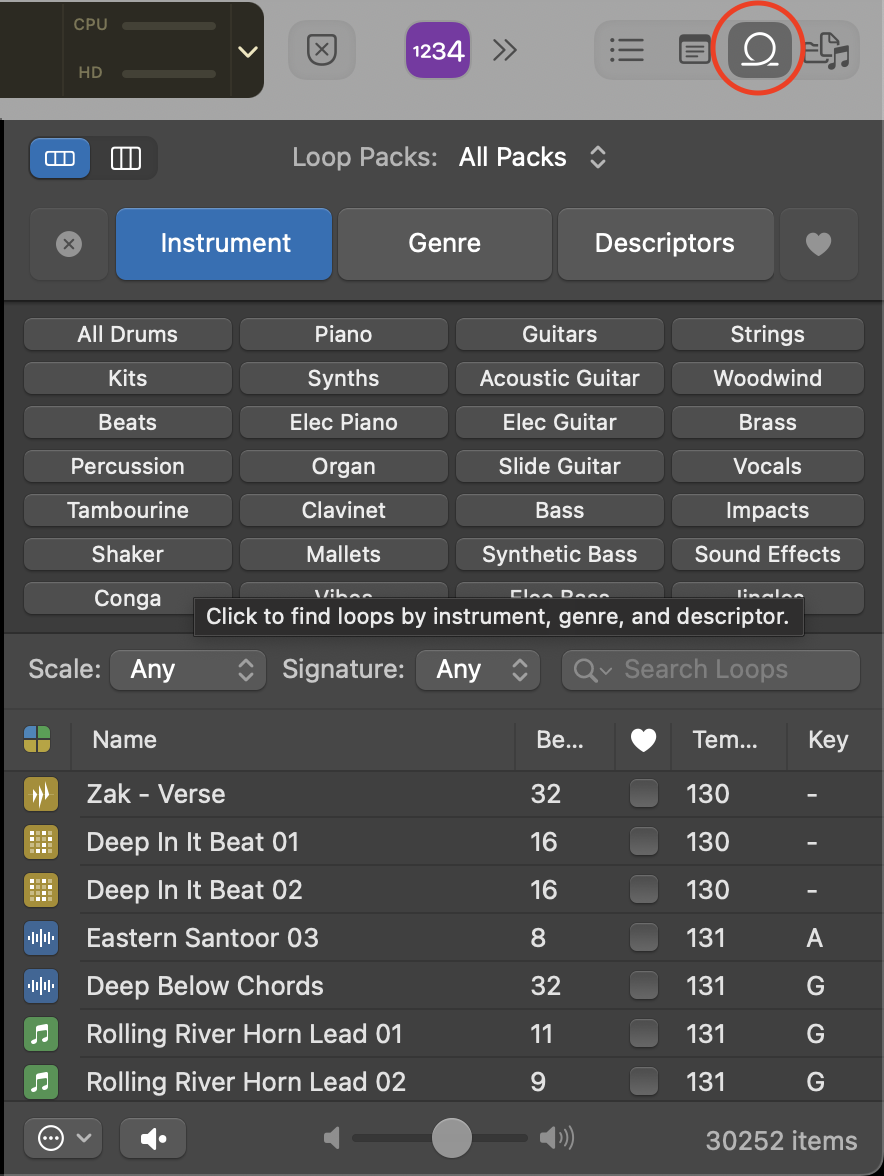The height and width of the screenshot is (1176, 884).
Task: Reset filters with the X clear button
Action: (69, 244)
